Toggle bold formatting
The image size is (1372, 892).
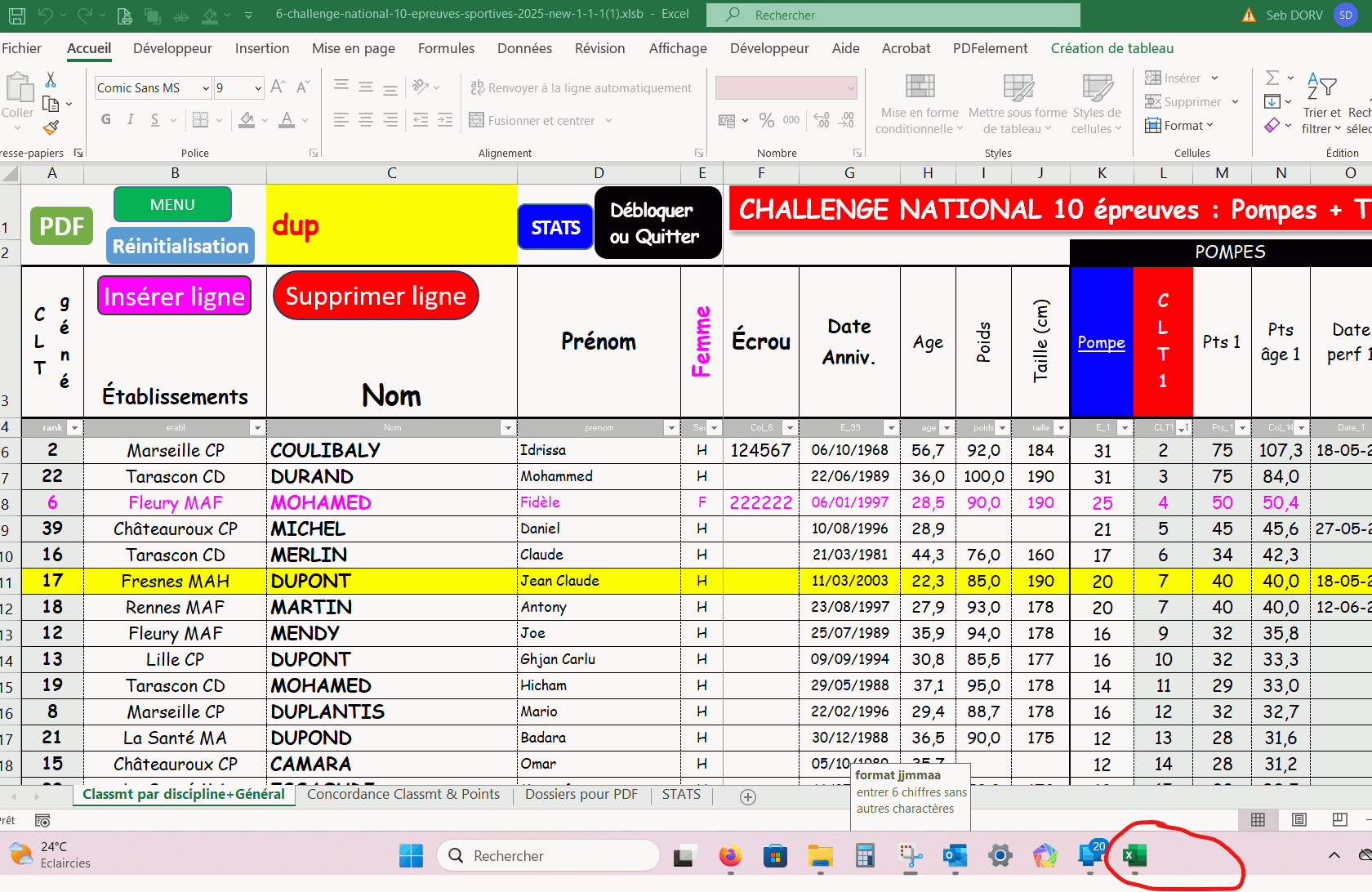tap(106, 120)
